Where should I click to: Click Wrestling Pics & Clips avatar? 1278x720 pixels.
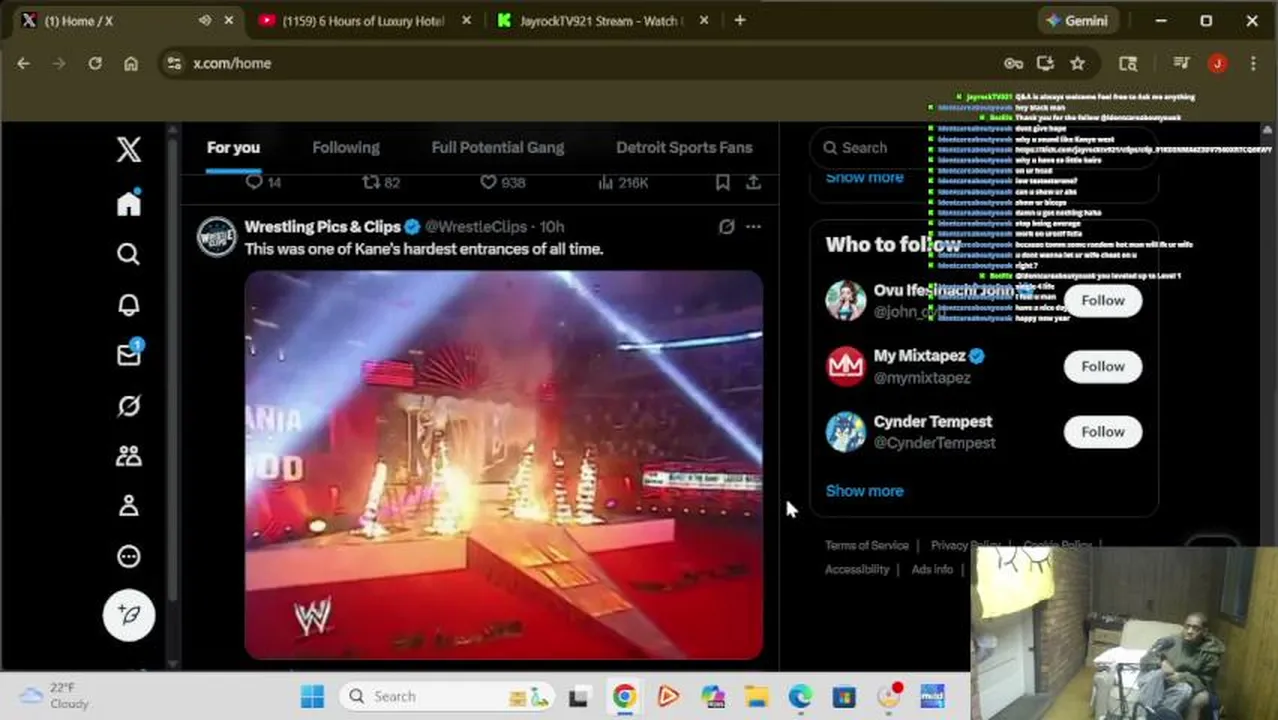(217, 238)
